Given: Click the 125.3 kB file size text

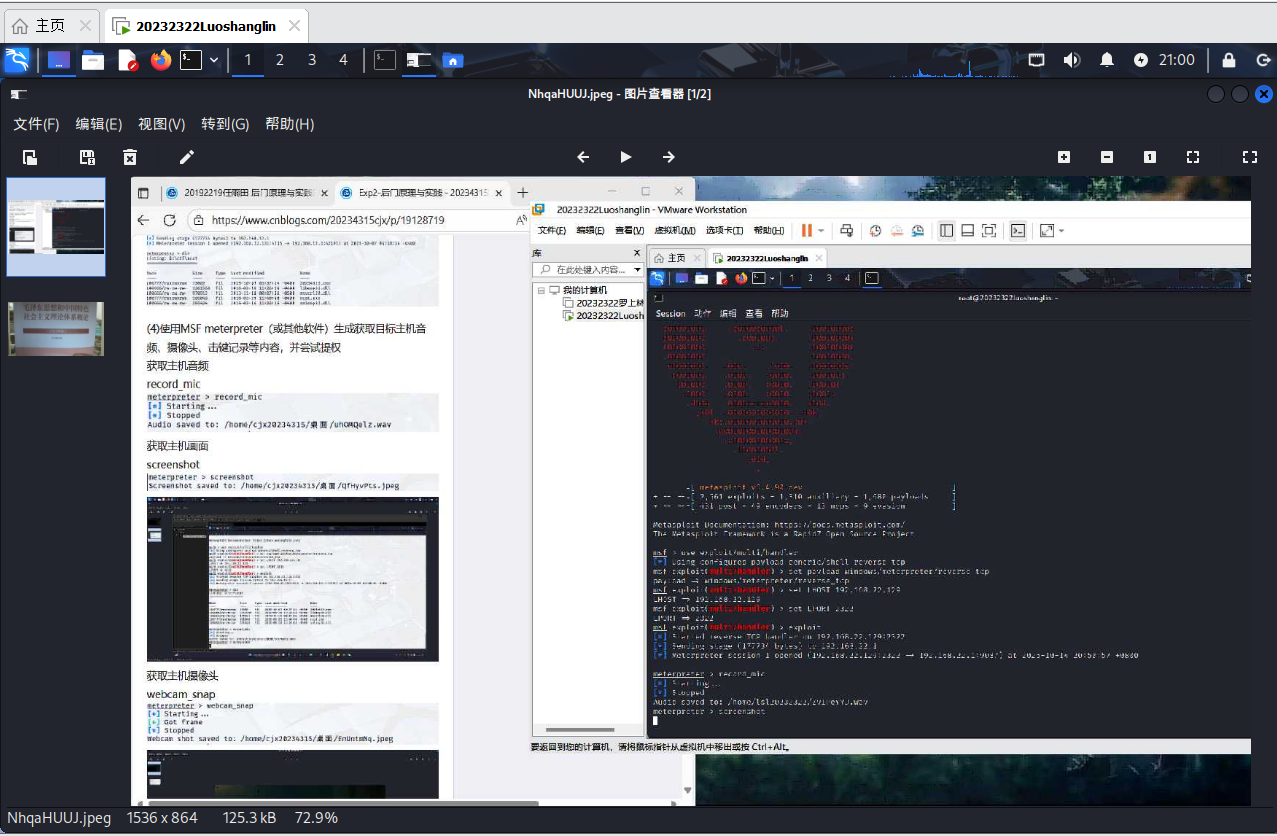Looking at the screenshot, I should (249, 818).
